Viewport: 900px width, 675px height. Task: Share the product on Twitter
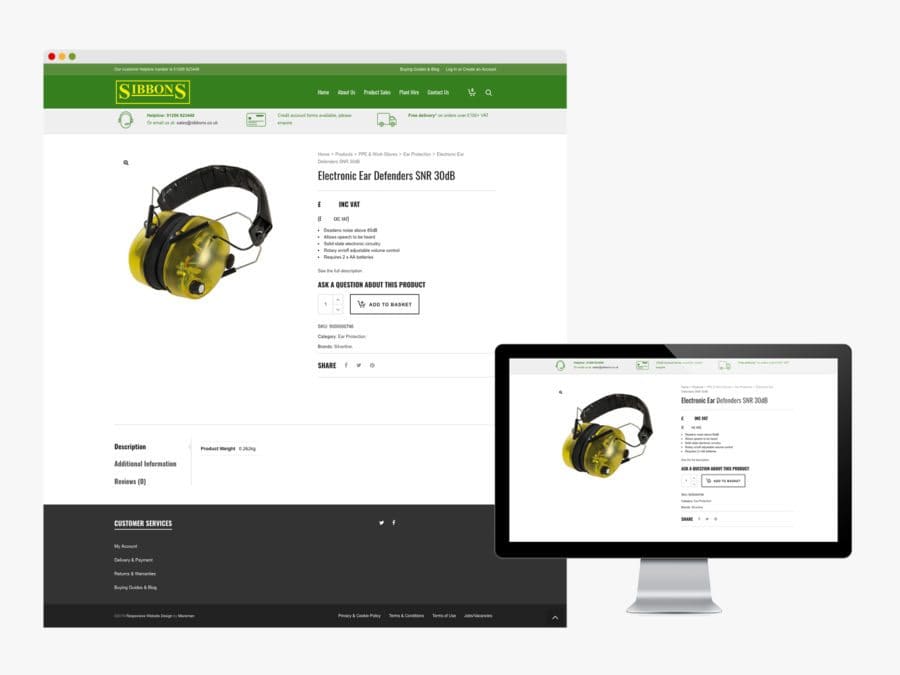coord(359,365)
